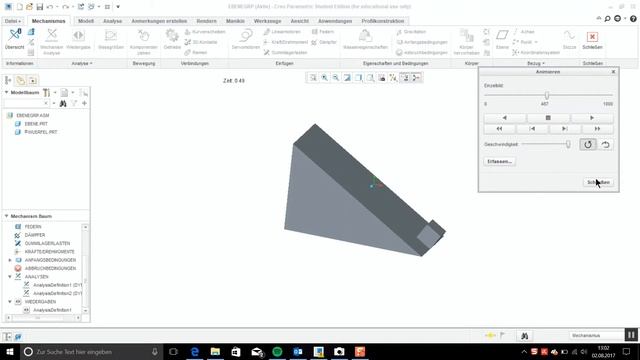Open the Wiedergabe playback tool
Screen dimensions: 640x360
pos(78,40)
